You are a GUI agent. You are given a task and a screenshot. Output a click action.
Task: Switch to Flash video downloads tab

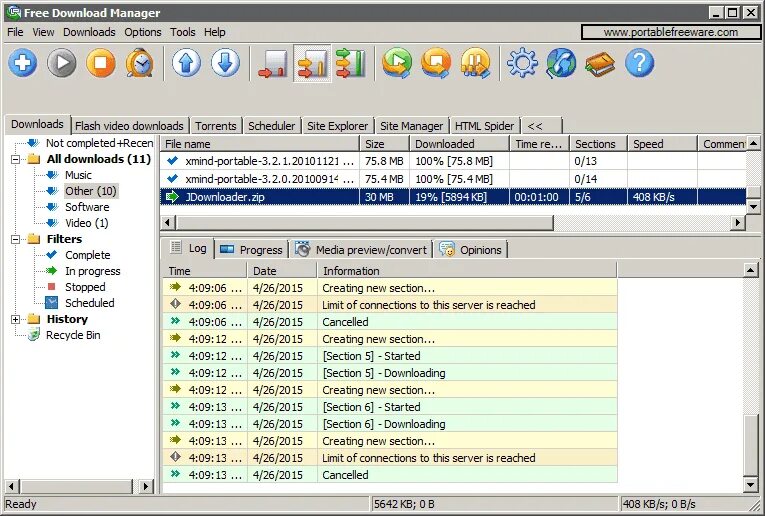click(129, 126)
